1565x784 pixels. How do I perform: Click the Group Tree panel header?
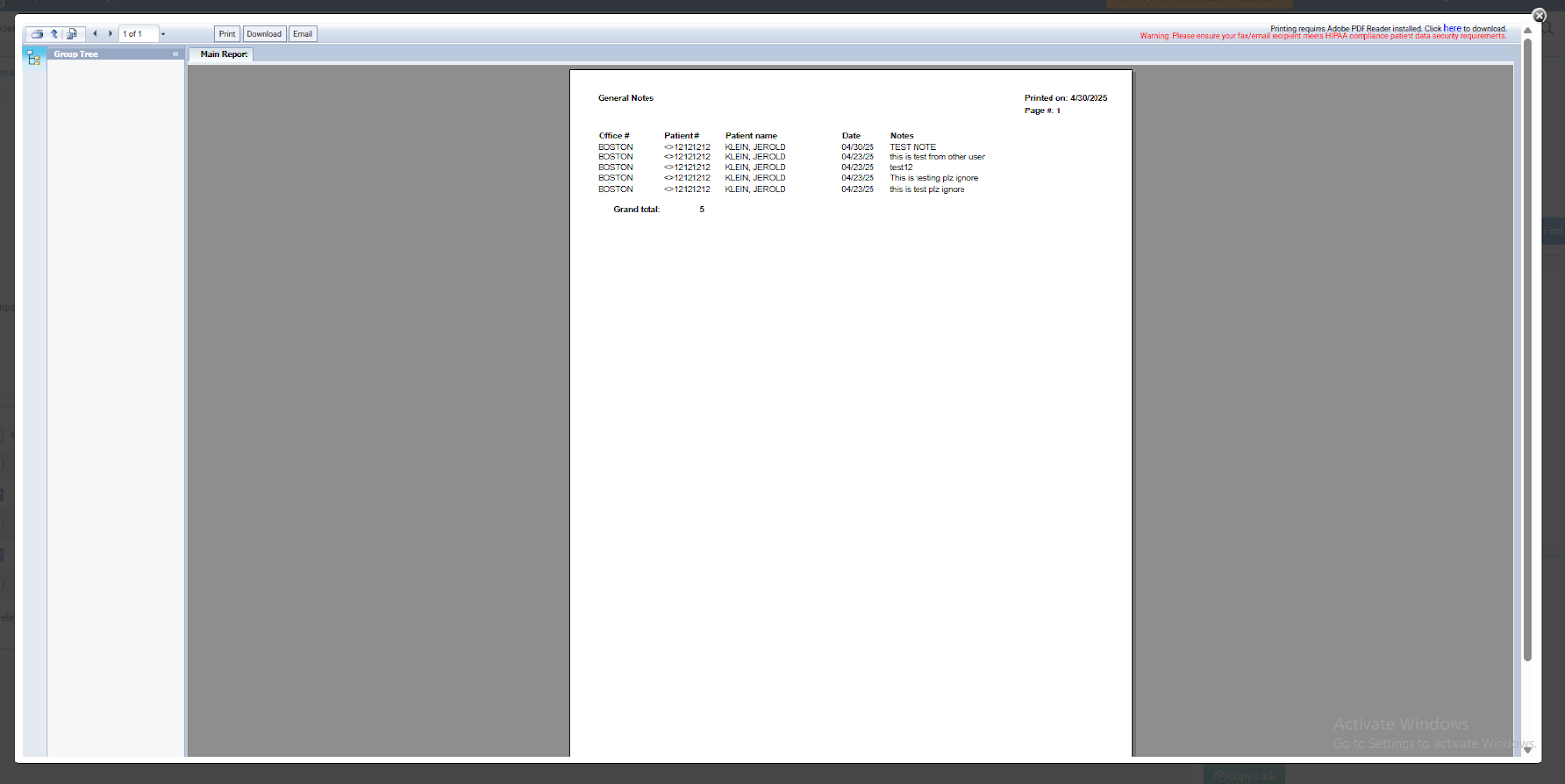pyautogui.click(x=108, y=54)
